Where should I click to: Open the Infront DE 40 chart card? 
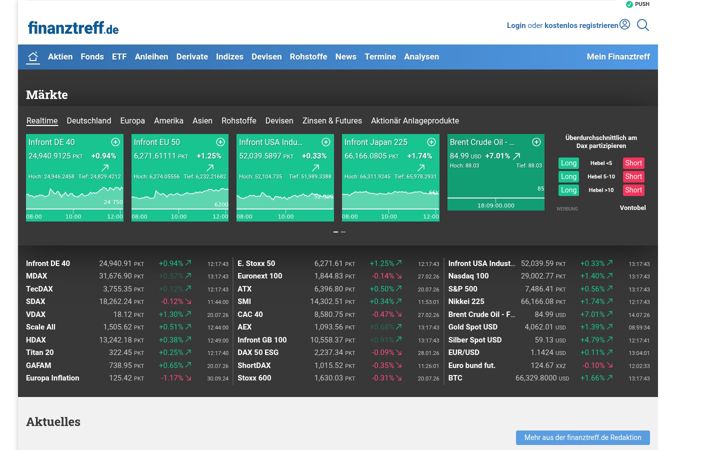pyautogui.click(x=75, y=178)
